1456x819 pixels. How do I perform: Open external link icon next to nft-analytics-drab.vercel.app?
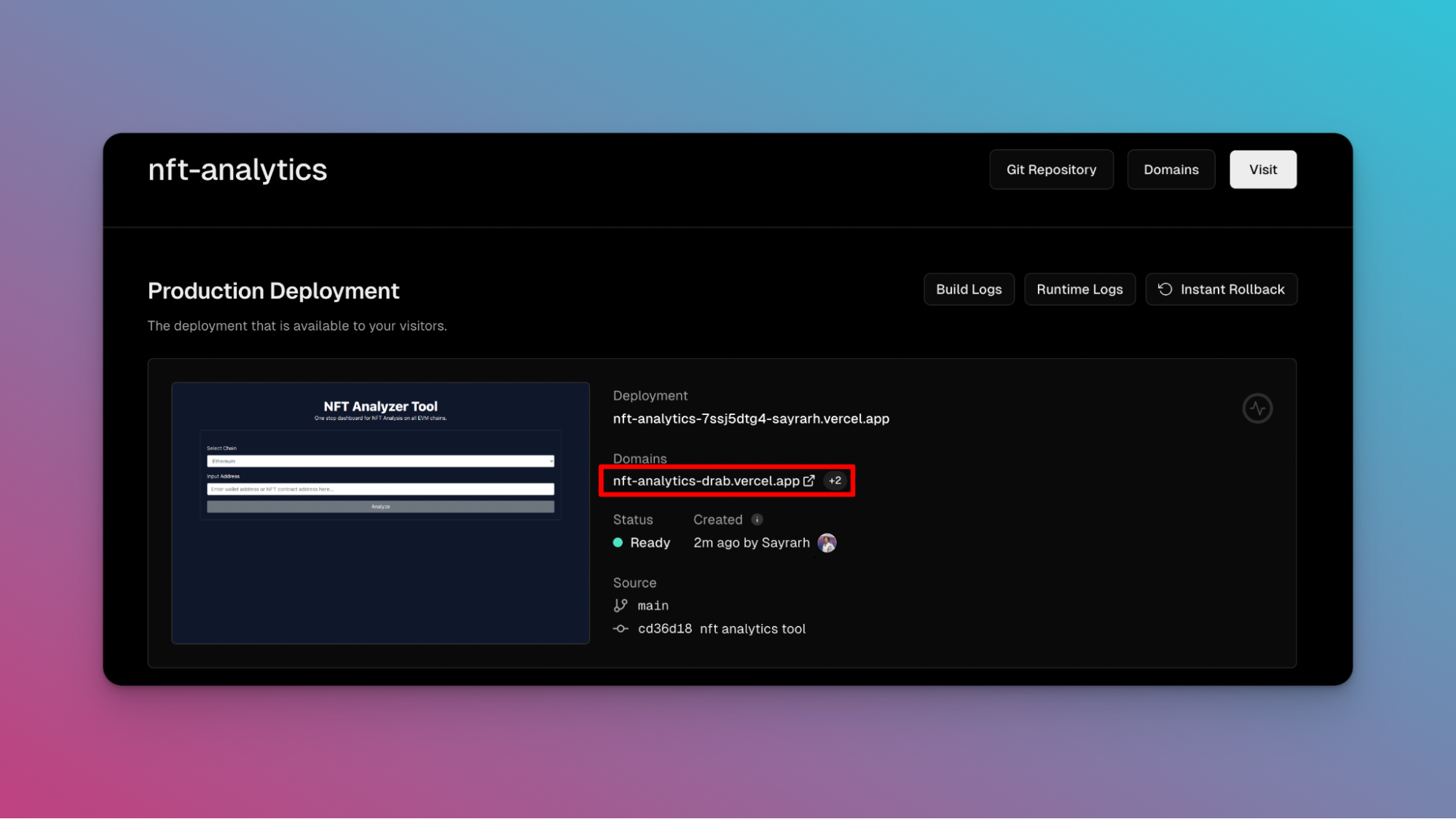pyautogui.click(x=809, y=480)
